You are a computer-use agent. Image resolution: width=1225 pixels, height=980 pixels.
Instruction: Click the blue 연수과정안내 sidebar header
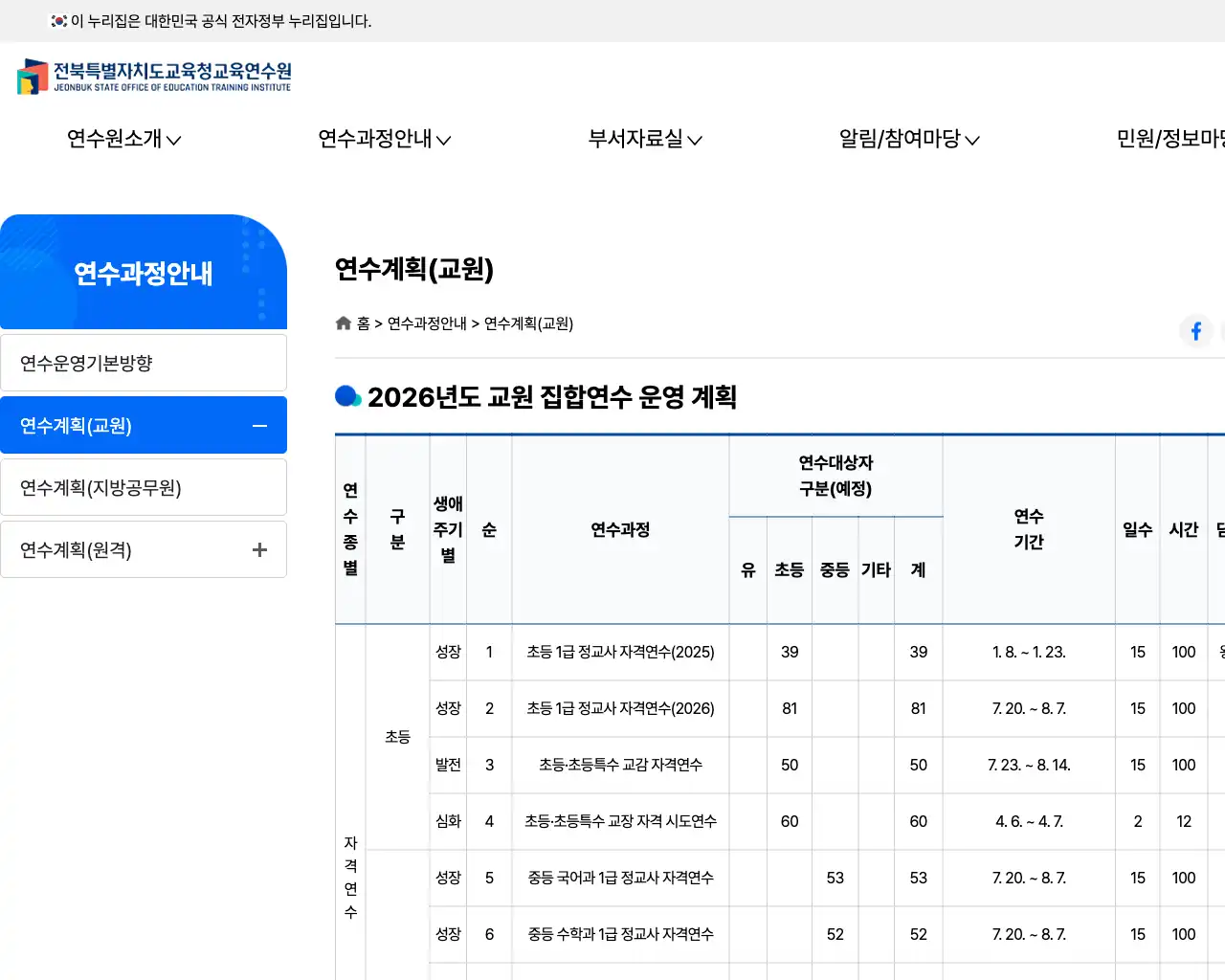[144, 273]
